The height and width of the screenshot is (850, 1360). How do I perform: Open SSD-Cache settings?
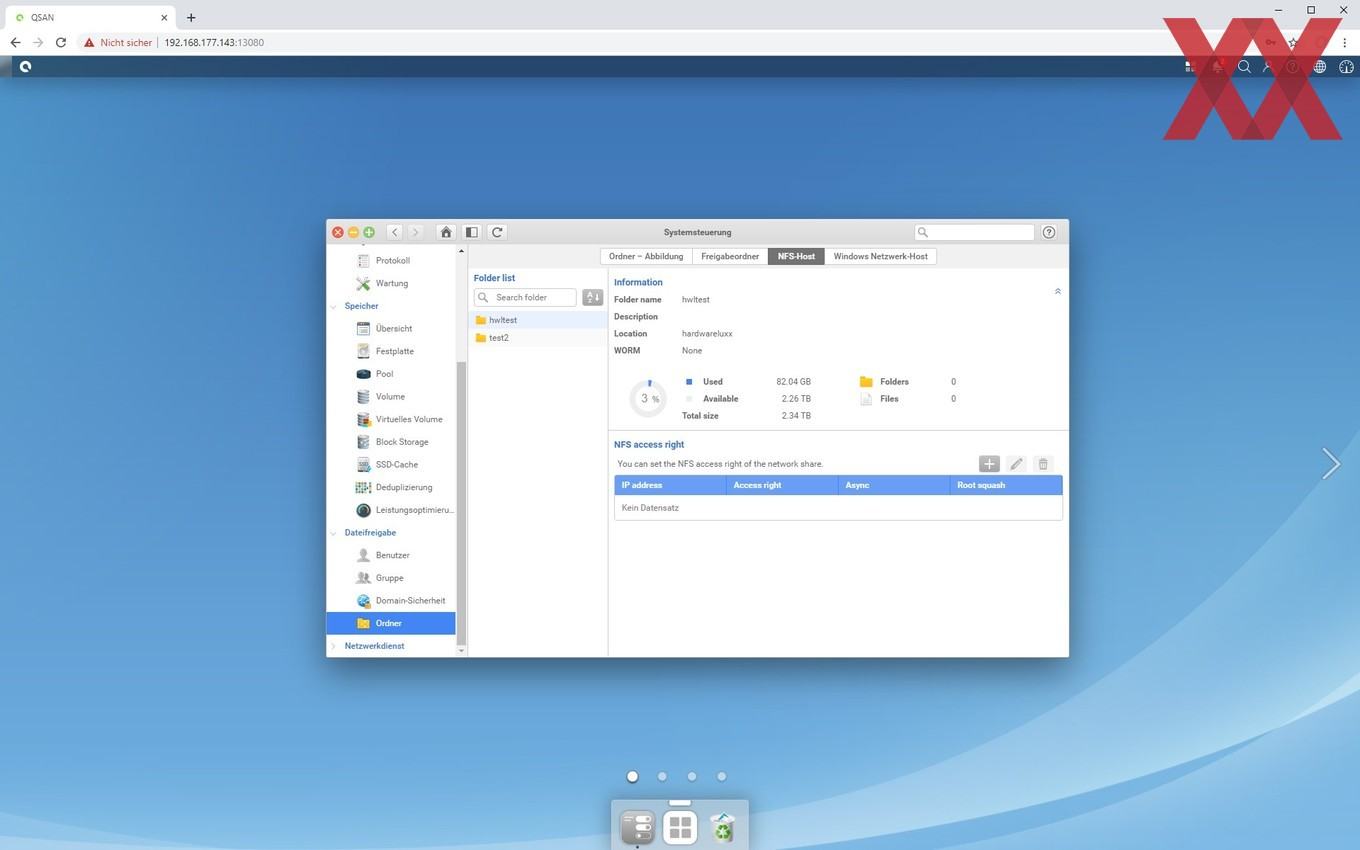(x=396, y=465)
